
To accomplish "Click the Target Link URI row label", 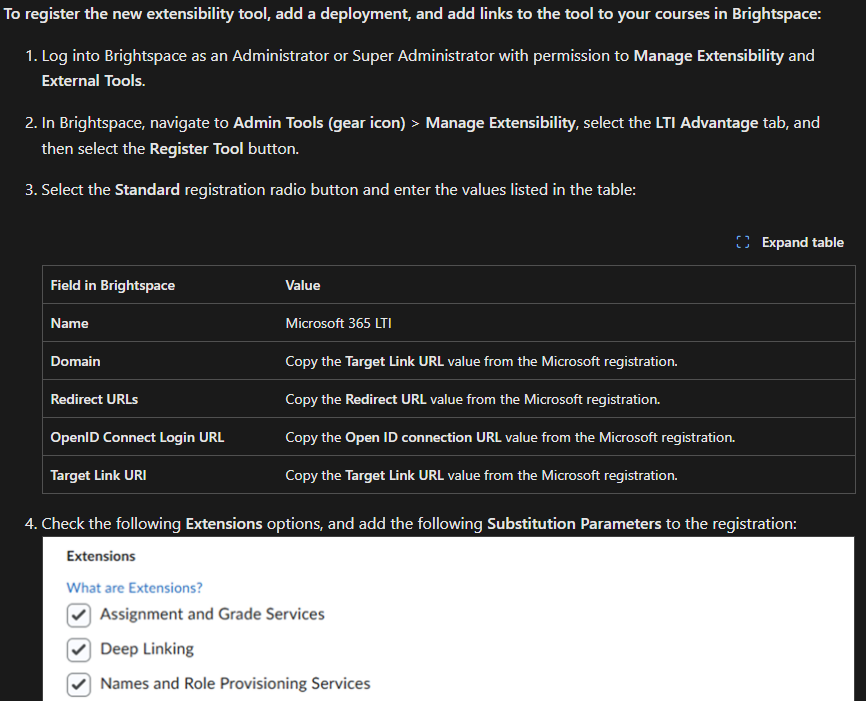I will (x=98, y=476).
